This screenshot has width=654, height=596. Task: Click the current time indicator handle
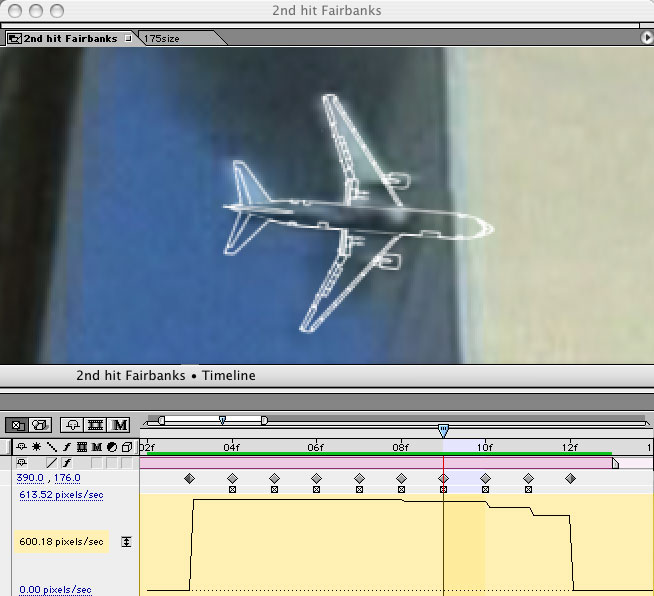click(x=443, y=430)
